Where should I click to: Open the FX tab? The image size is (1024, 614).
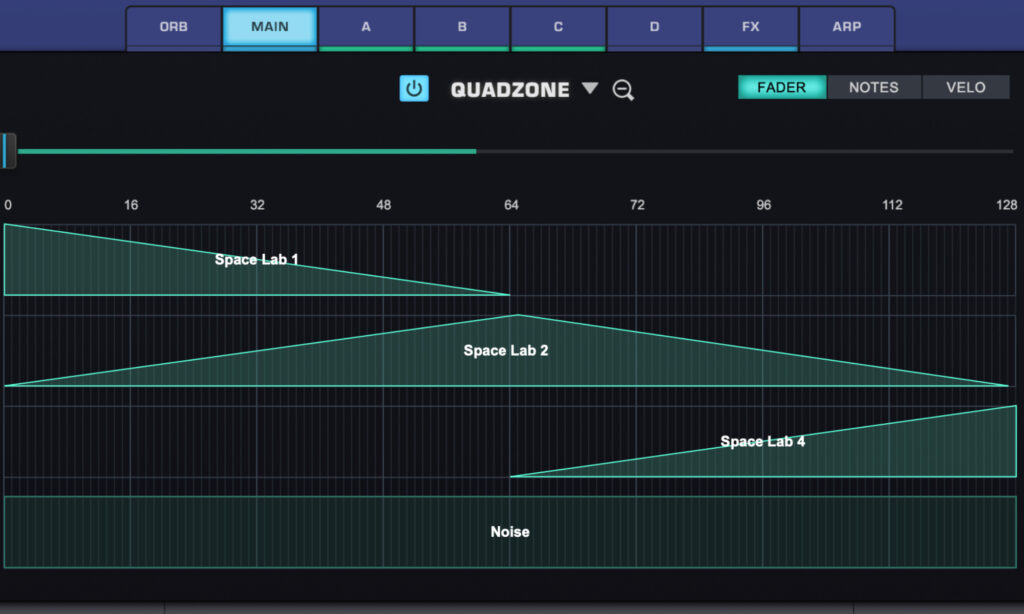750,27
